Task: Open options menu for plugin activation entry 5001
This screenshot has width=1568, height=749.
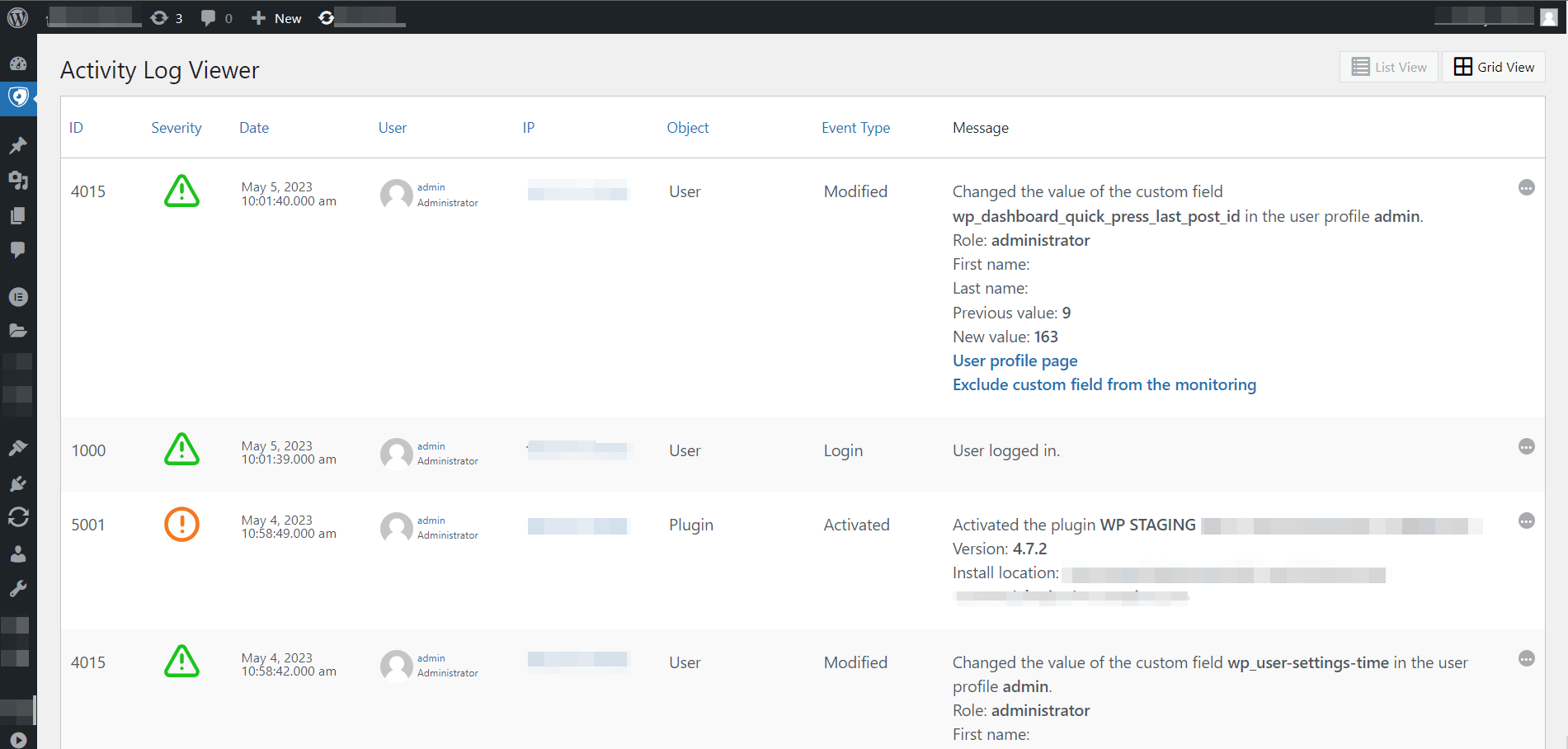Action: click(1527, 521)
